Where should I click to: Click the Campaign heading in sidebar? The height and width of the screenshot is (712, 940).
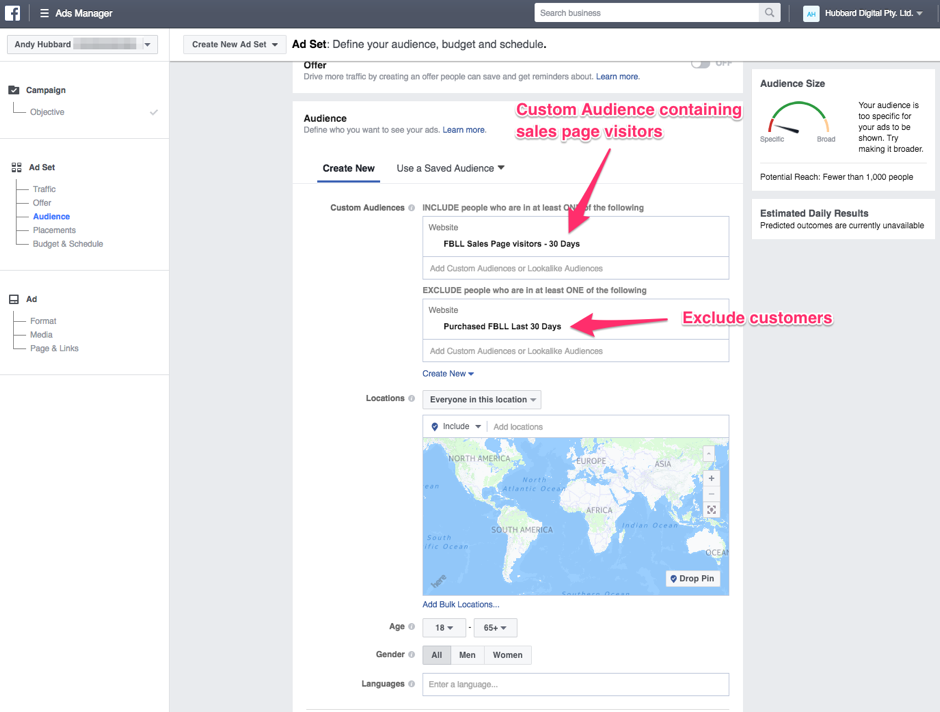point(46,90)
